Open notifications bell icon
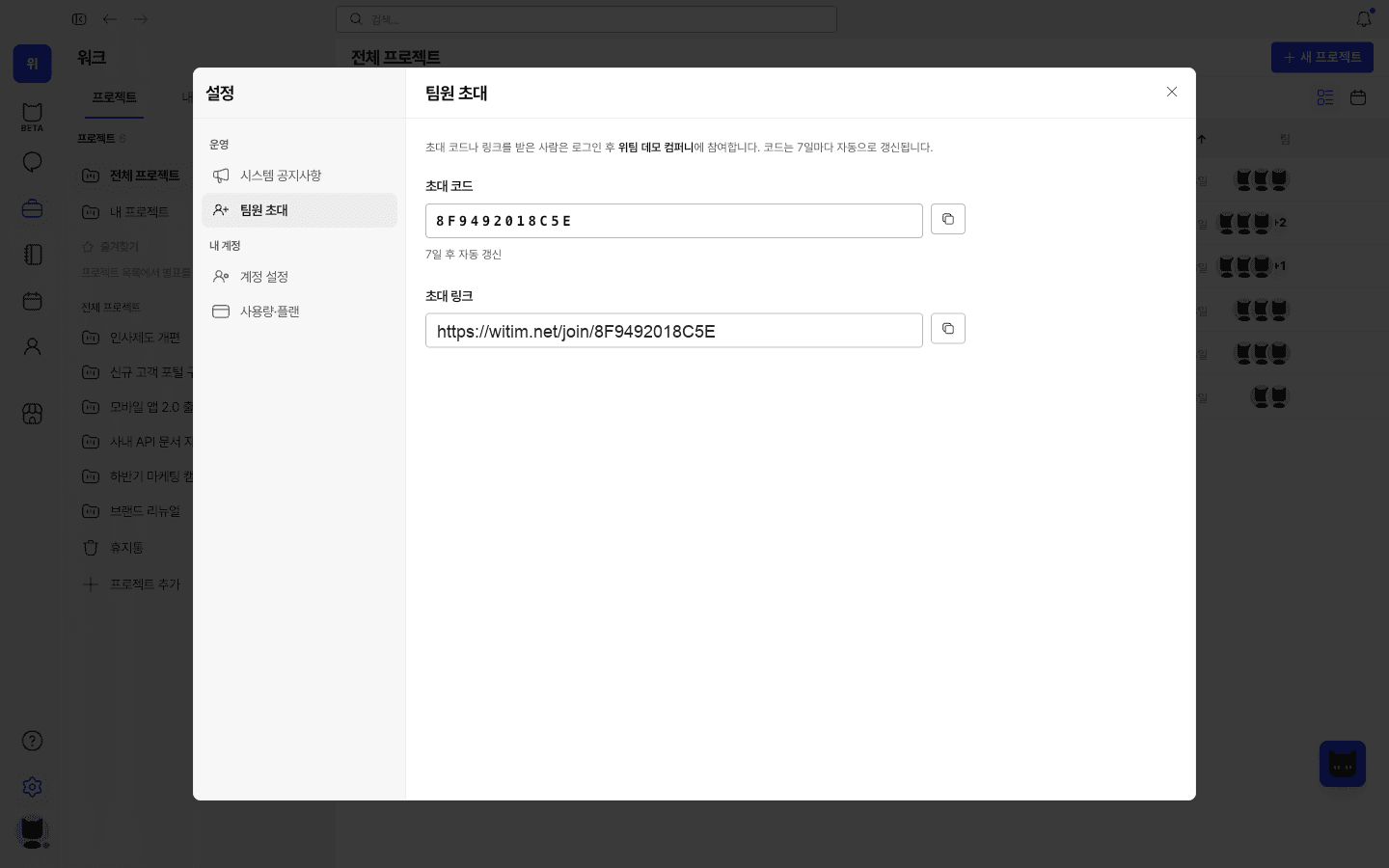Image resolution: width=1389 pixels, height=868 pixels. (1363, 19)
